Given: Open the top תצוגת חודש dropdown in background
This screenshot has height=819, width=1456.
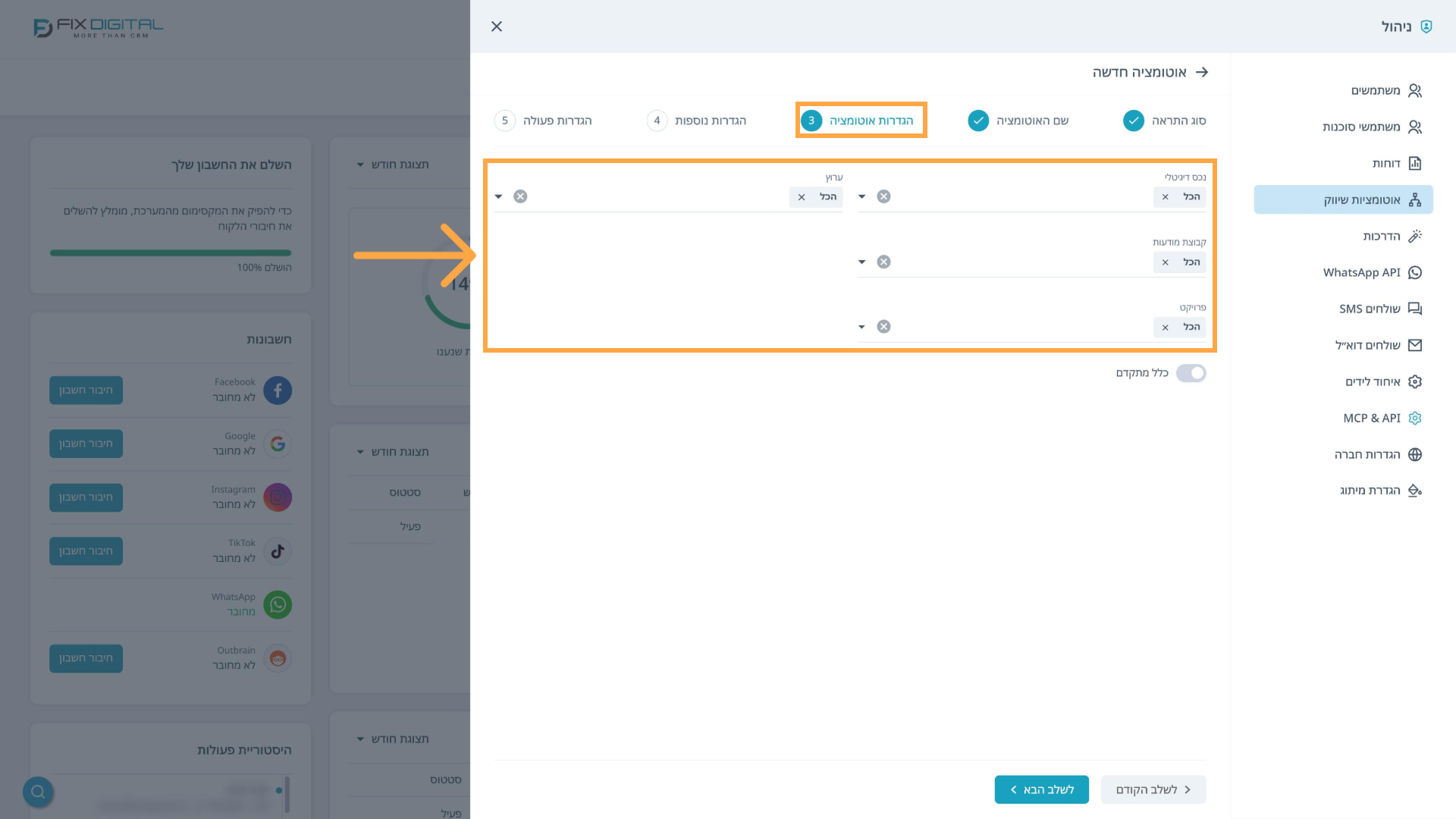Looking at the screenshot, I should [x=393, y=165].
